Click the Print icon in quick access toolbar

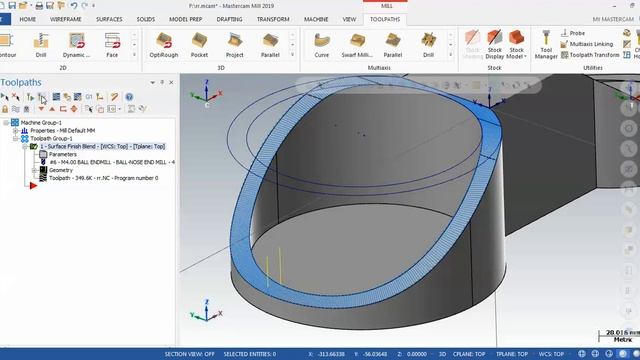[x=39, y=6]
